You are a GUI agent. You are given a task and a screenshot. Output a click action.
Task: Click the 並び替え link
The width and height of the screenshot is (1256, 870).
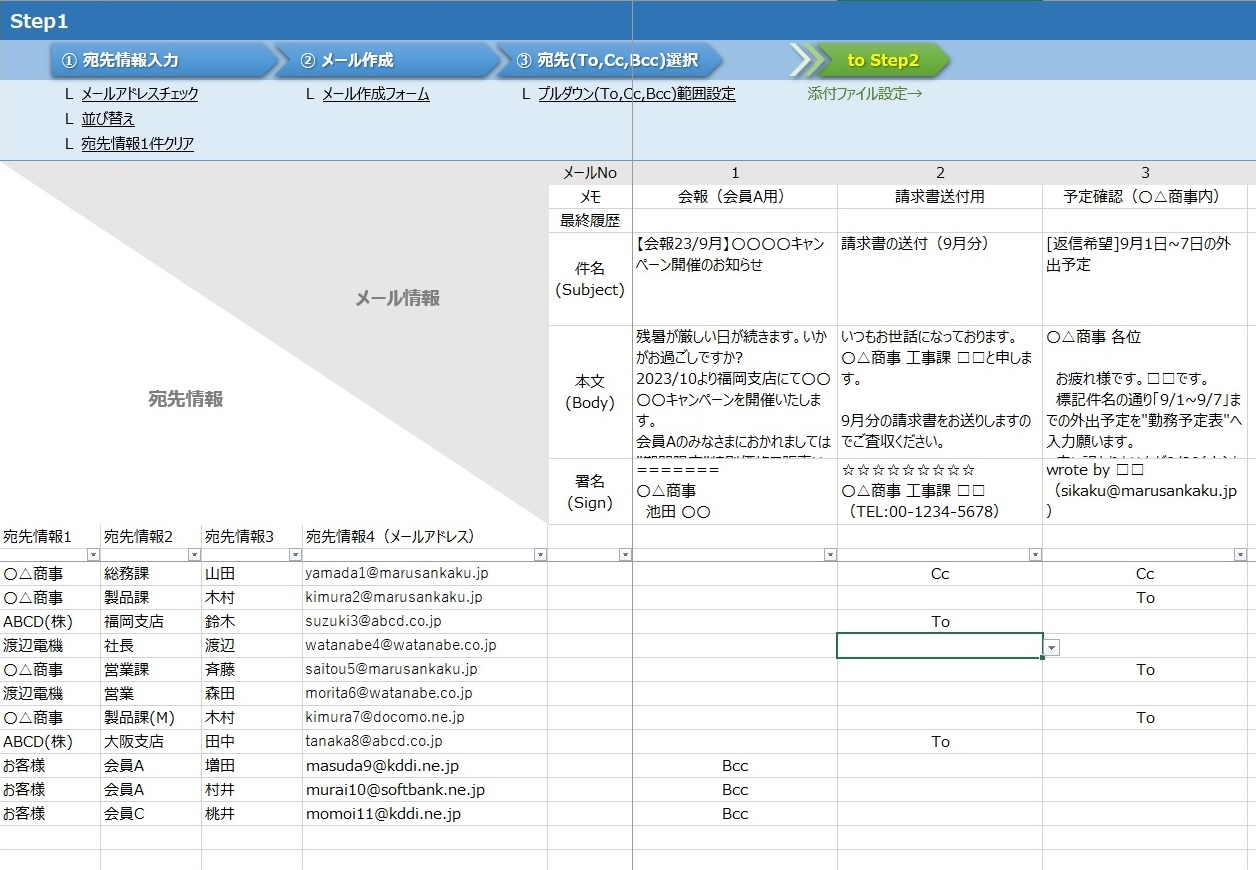pyautogui.click(x=108, y=119)
